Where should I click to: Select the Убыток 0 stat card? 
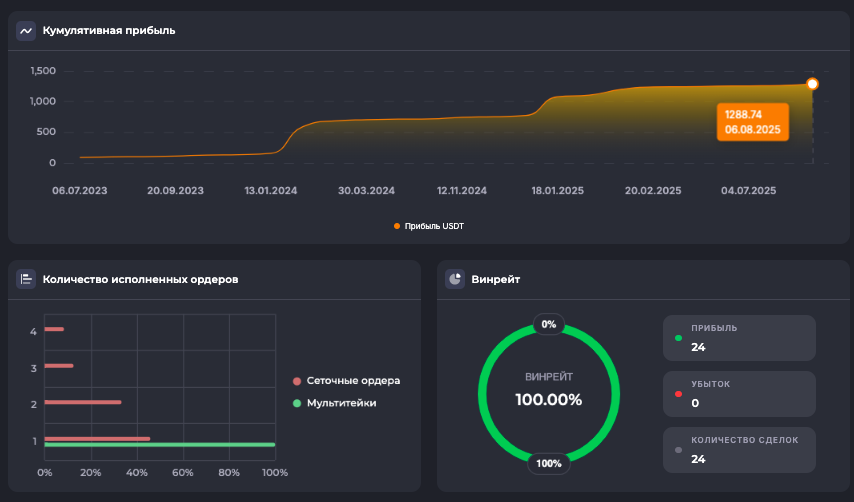[x=739, y=394]
